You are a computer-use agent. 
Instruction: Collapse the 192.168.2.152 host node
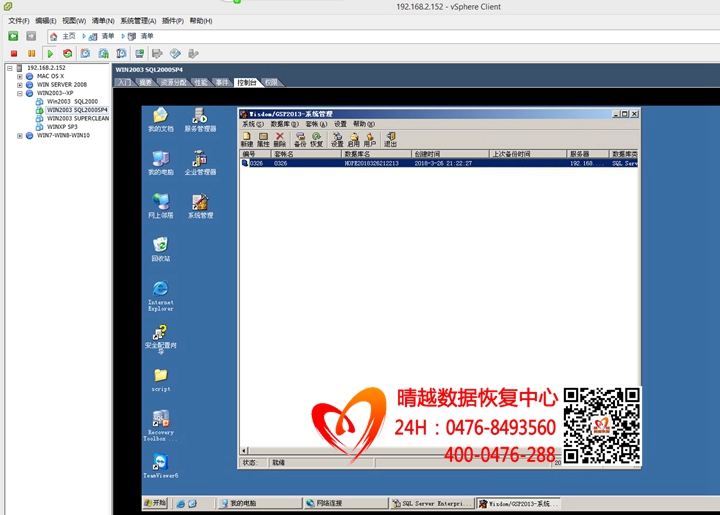(x=9, y=68)
